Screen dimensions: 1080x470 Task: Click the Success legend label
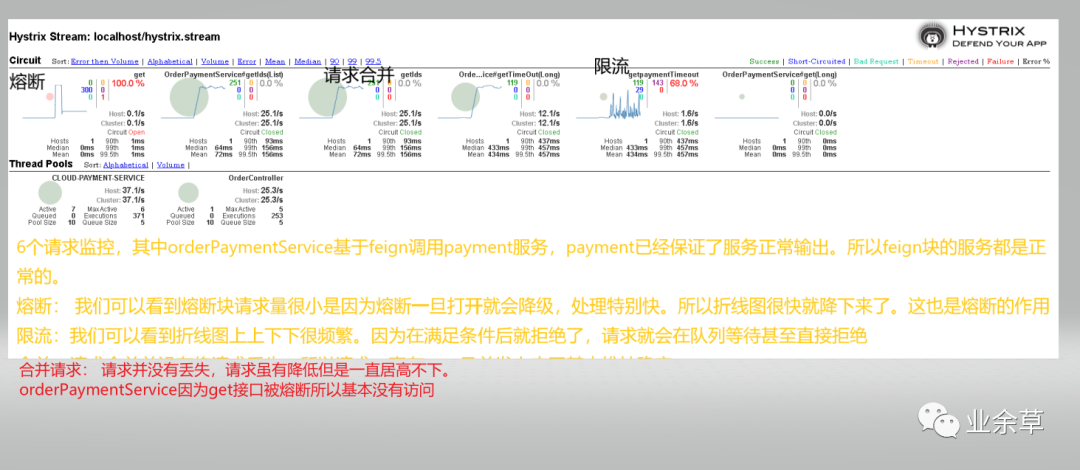(764, 61)
